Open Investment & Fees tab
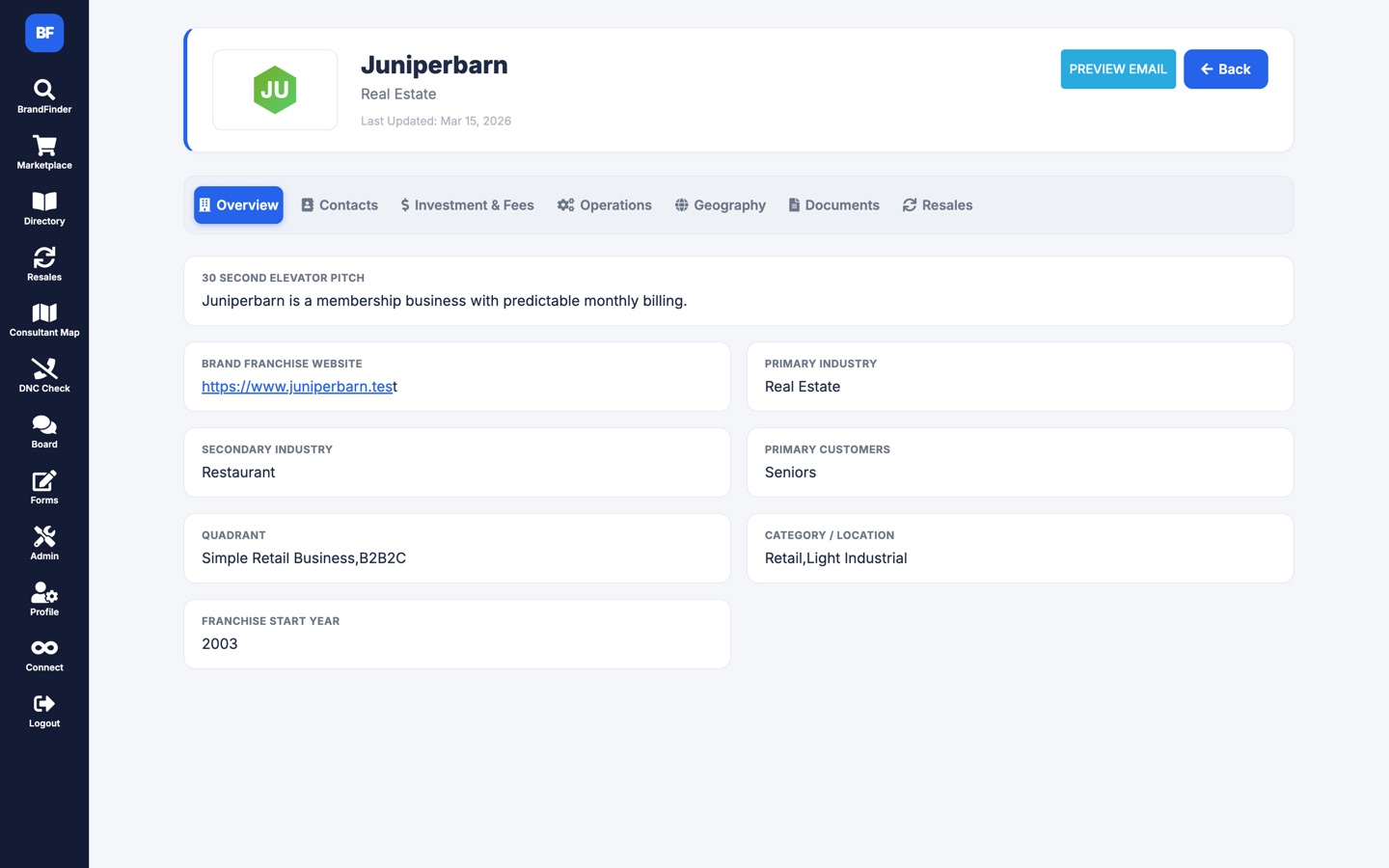 [467, 205]
